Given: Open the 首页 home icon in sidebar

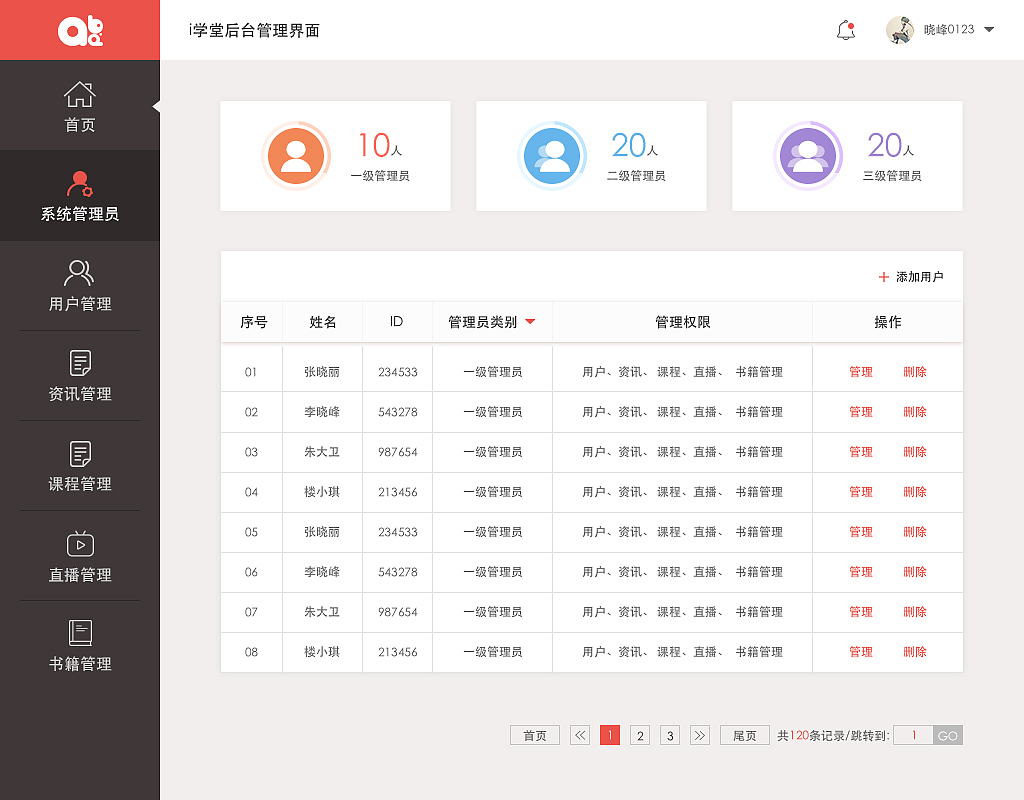Looking at the screenshot, I should tap(80, 96).
